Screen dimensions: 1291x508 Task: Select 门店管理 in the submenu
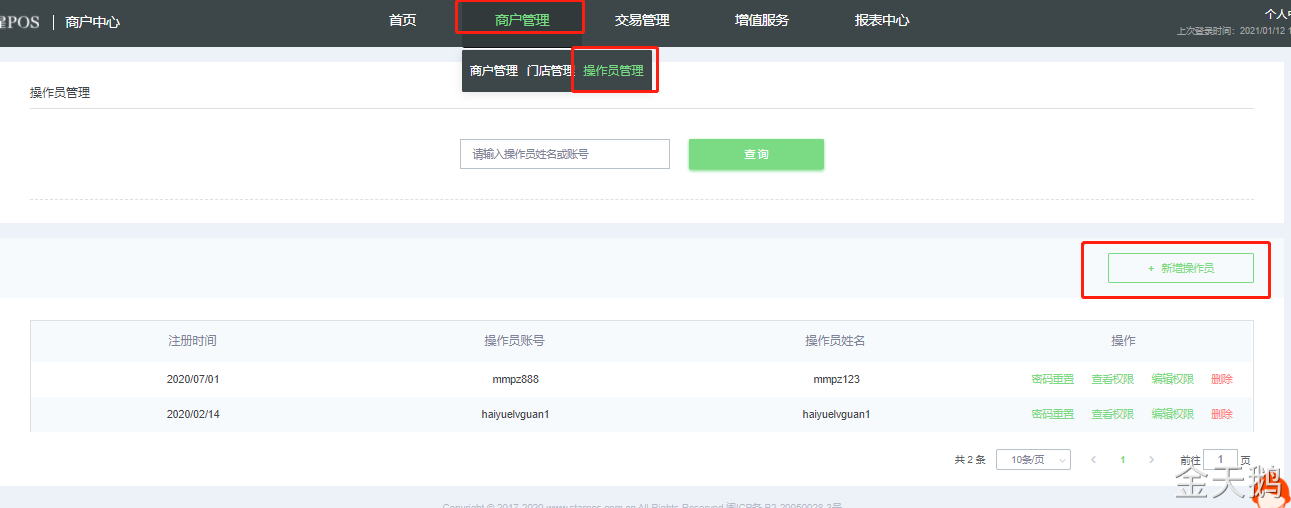click(550, 71)
